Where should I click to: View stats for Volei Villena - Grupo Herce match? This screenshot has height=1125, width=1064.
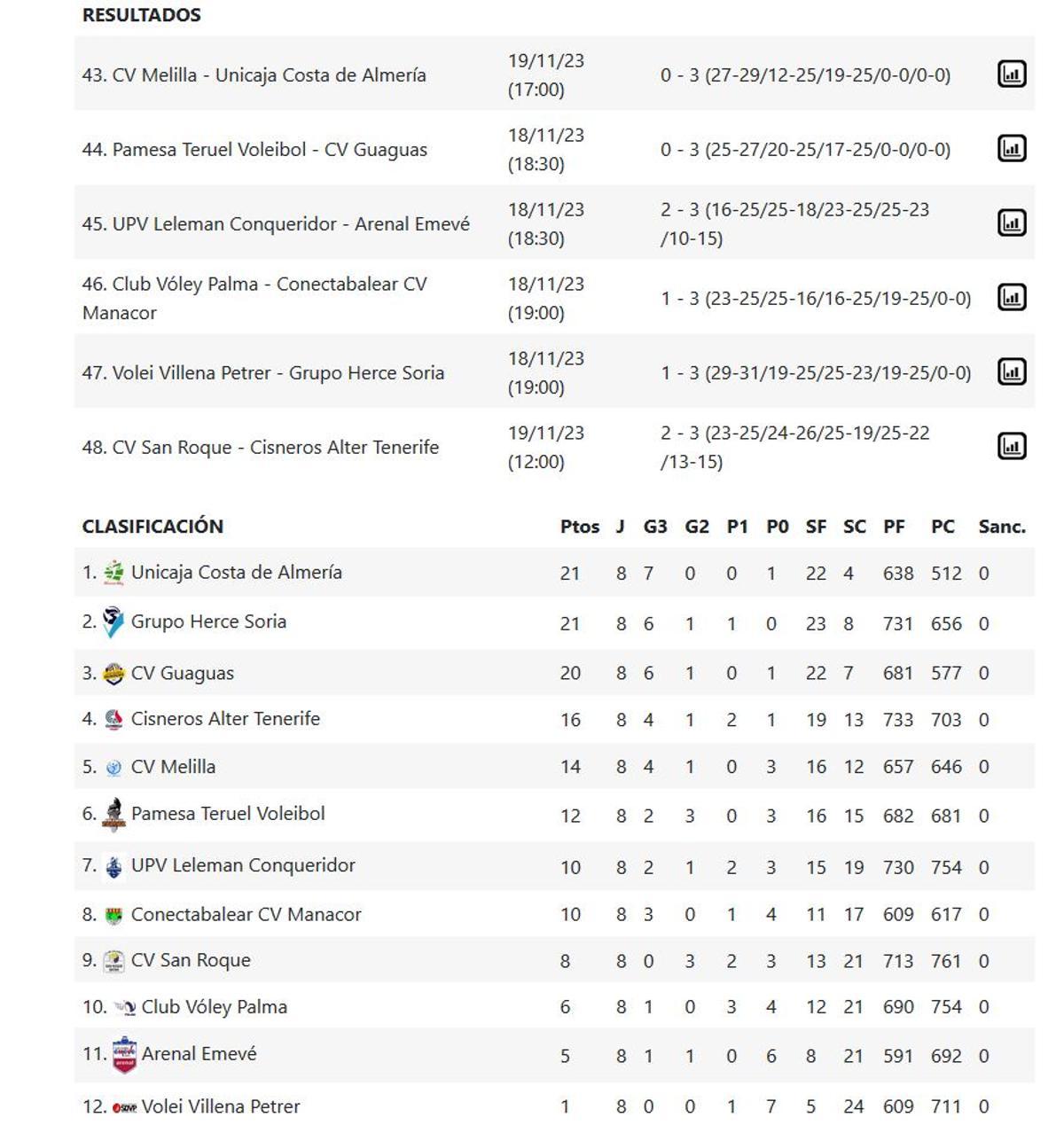click(1010, 372)
